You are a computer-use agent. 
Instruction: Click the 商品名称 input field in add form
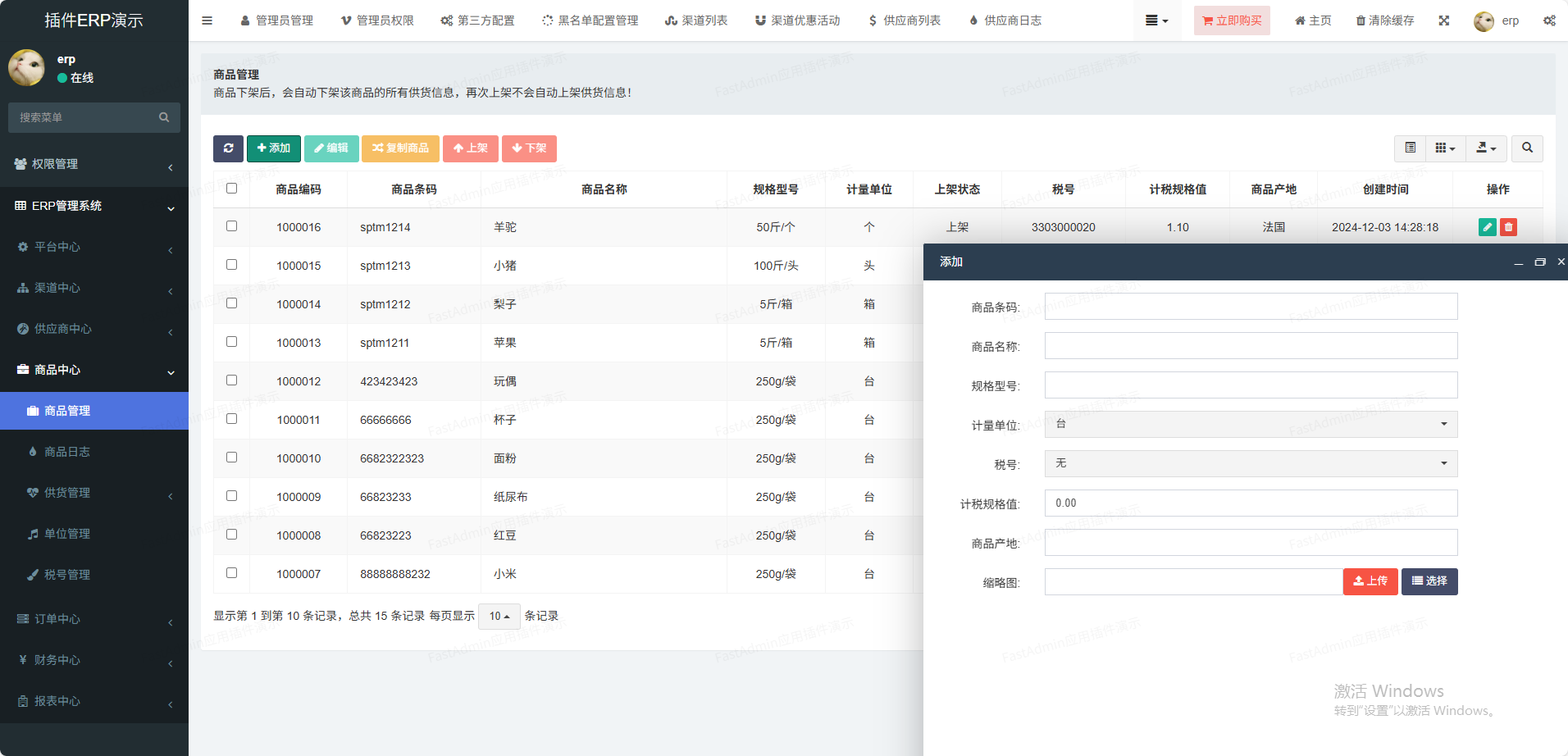[1251, 345]
